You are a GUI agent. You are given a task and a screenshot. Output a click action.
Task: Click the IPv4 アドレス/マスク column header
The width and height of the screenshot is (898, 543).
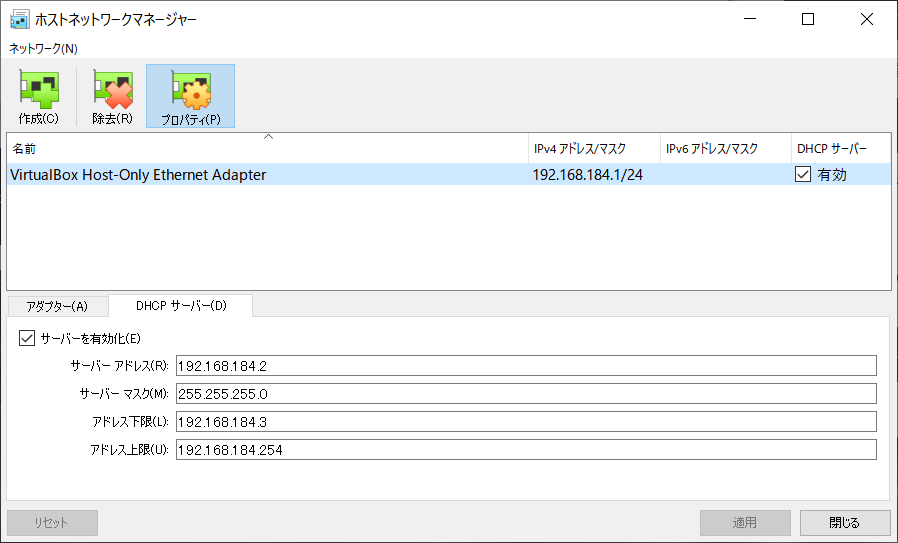pos(594,148)
